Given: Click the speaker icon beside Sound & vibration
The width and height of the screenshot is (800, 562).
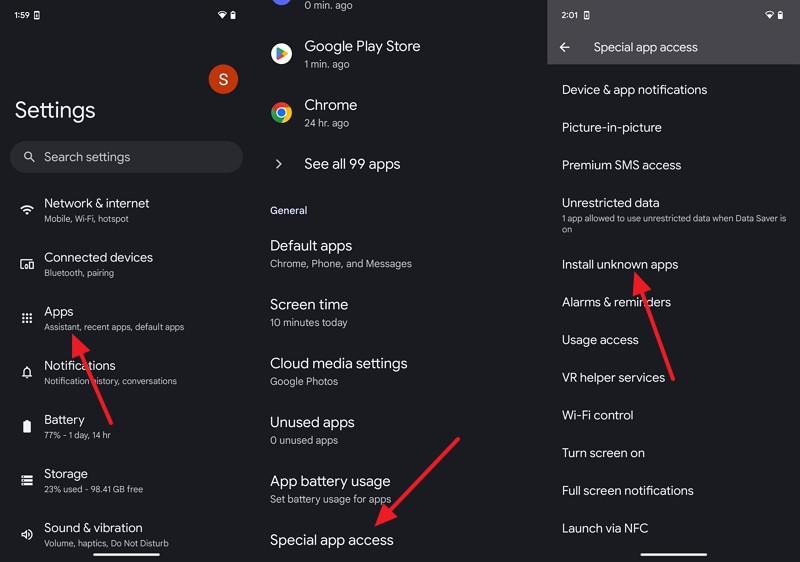Looking at the screenshot, I should coord(27,534).
